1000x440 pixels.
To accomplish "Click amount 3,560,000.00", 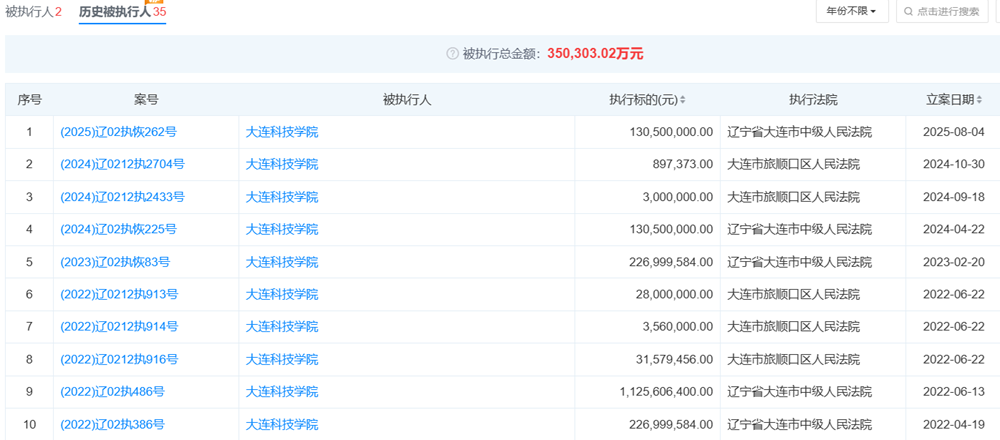I will [677, 327].
